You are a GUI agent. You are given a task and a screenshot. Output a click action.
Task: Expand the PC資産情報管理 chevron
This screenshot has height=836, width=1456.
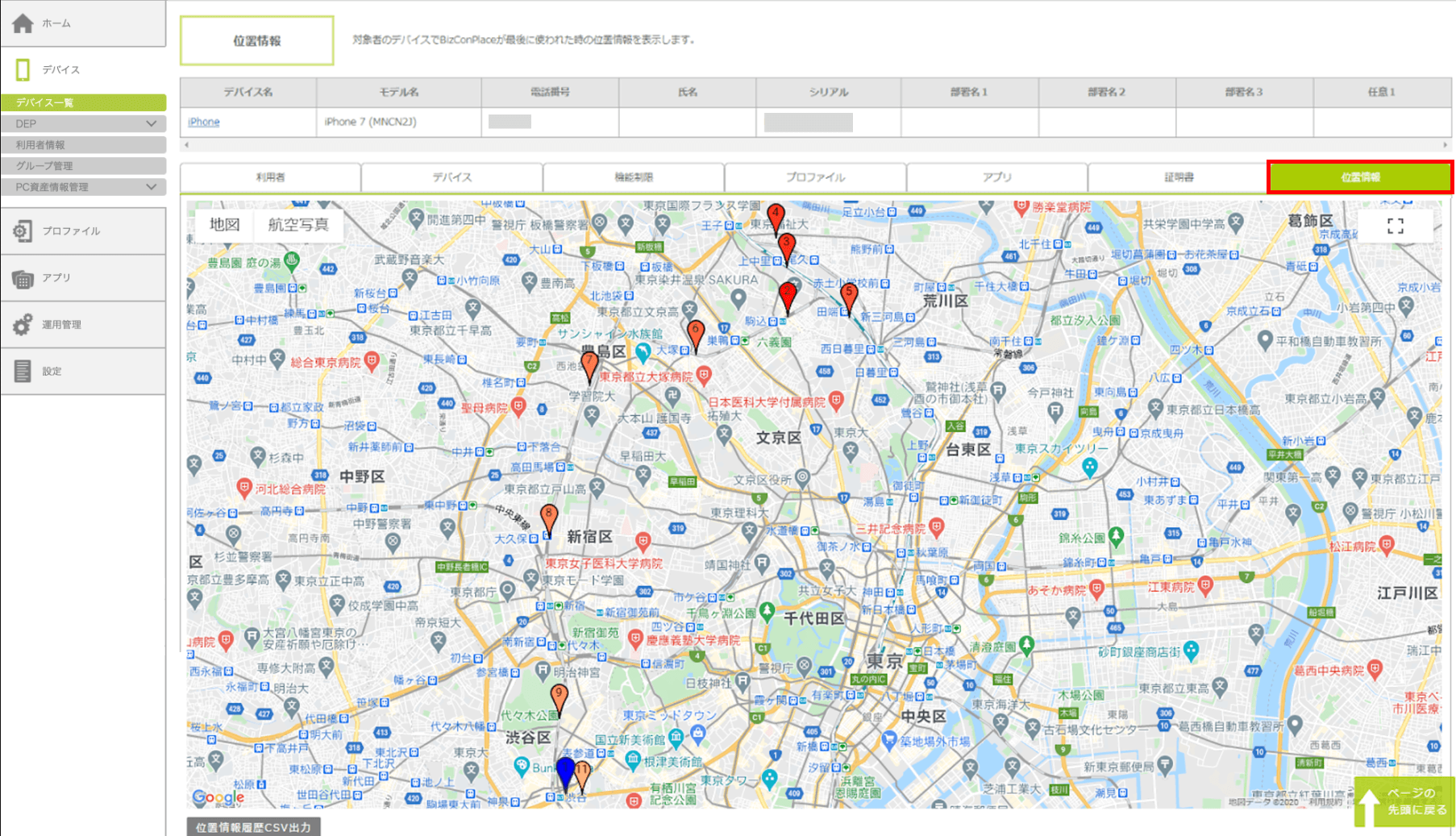[x=152, y=187]
